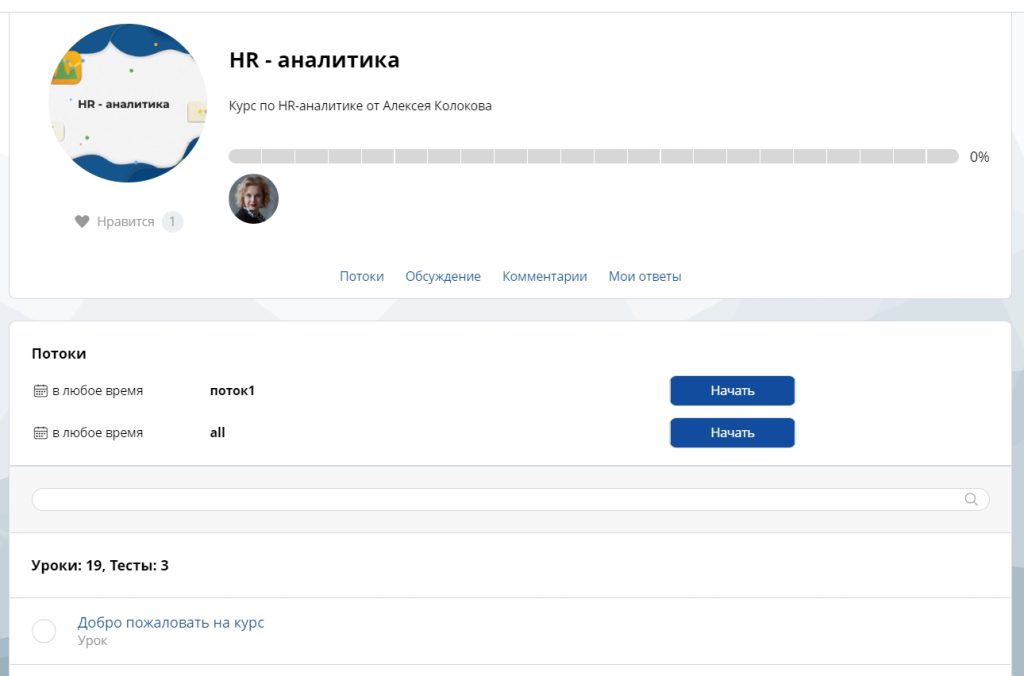
Task: Open the instructor's round avatar photo
Action: [253, 199]
